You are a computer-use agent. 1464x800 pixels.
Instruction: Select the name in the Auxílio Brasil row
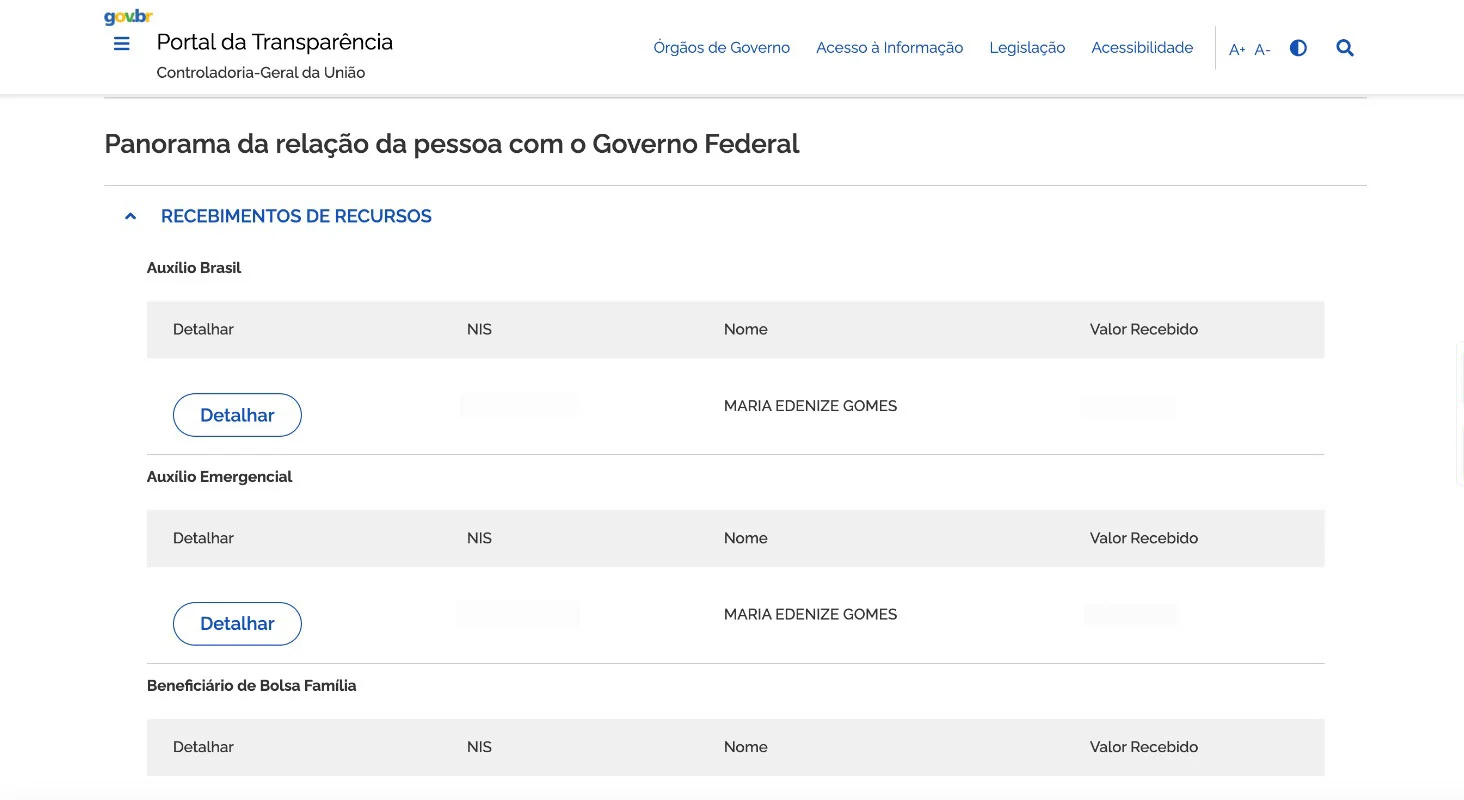pyautogui.click(x=810, y=406)
